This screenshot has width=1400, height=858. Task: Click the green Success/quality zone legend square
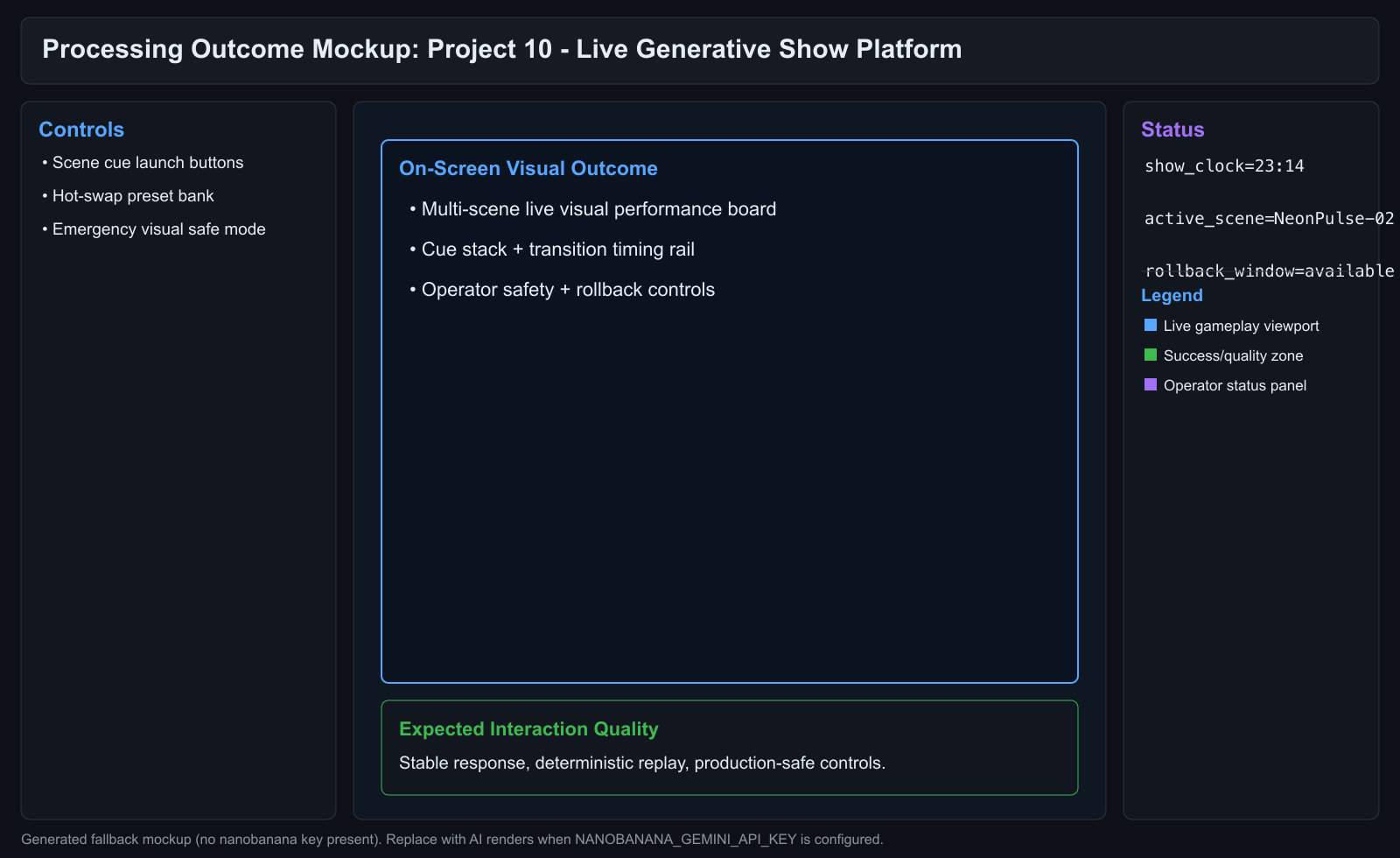click(x=1150, y=355)
